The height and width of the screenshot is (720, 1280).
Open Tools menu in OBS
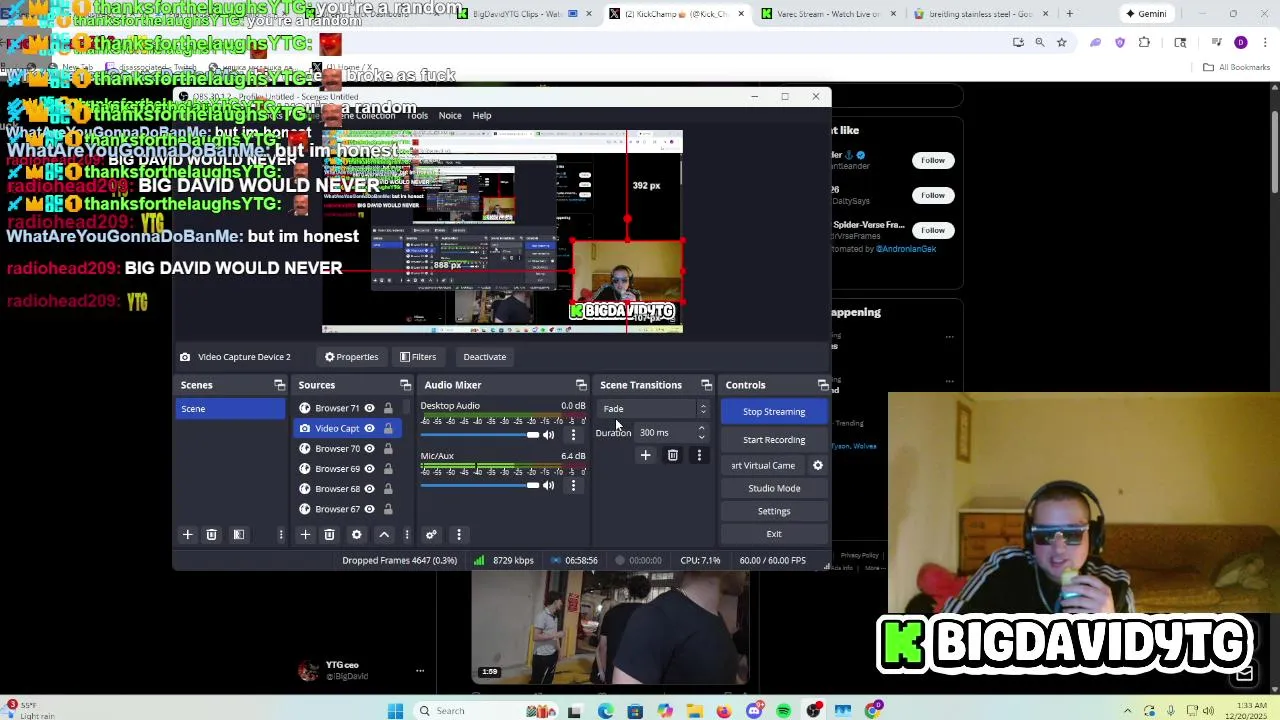point(417,115)
